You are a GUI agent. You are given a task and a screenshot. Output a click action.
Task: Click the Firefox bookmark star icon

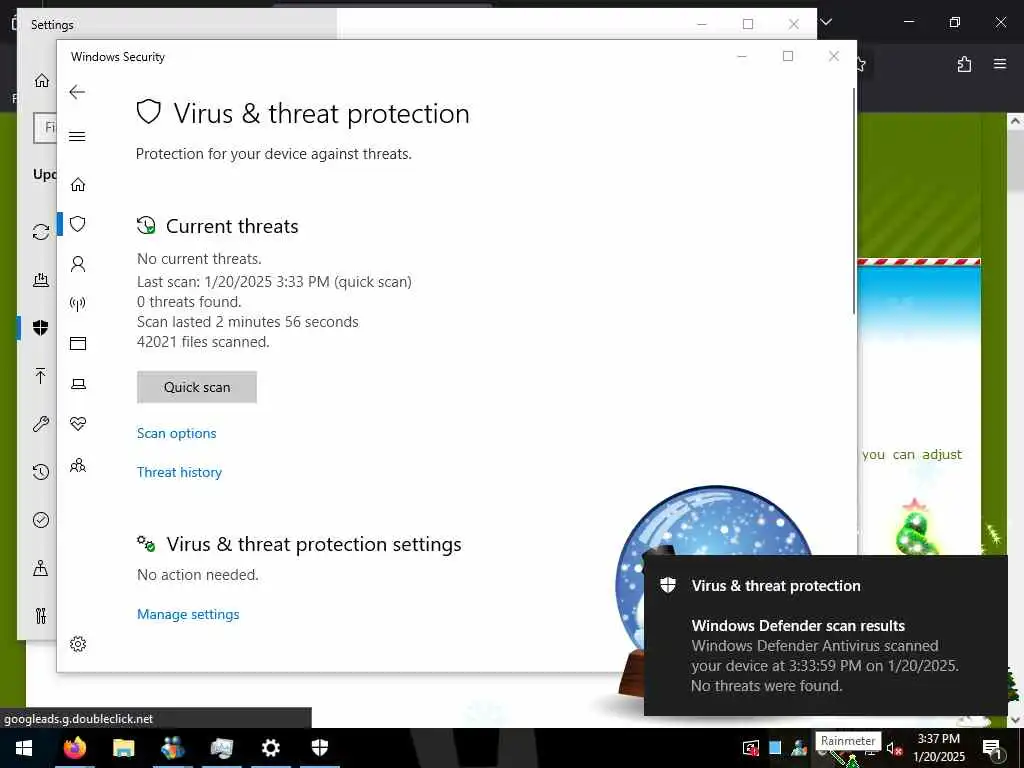[861, 64]
